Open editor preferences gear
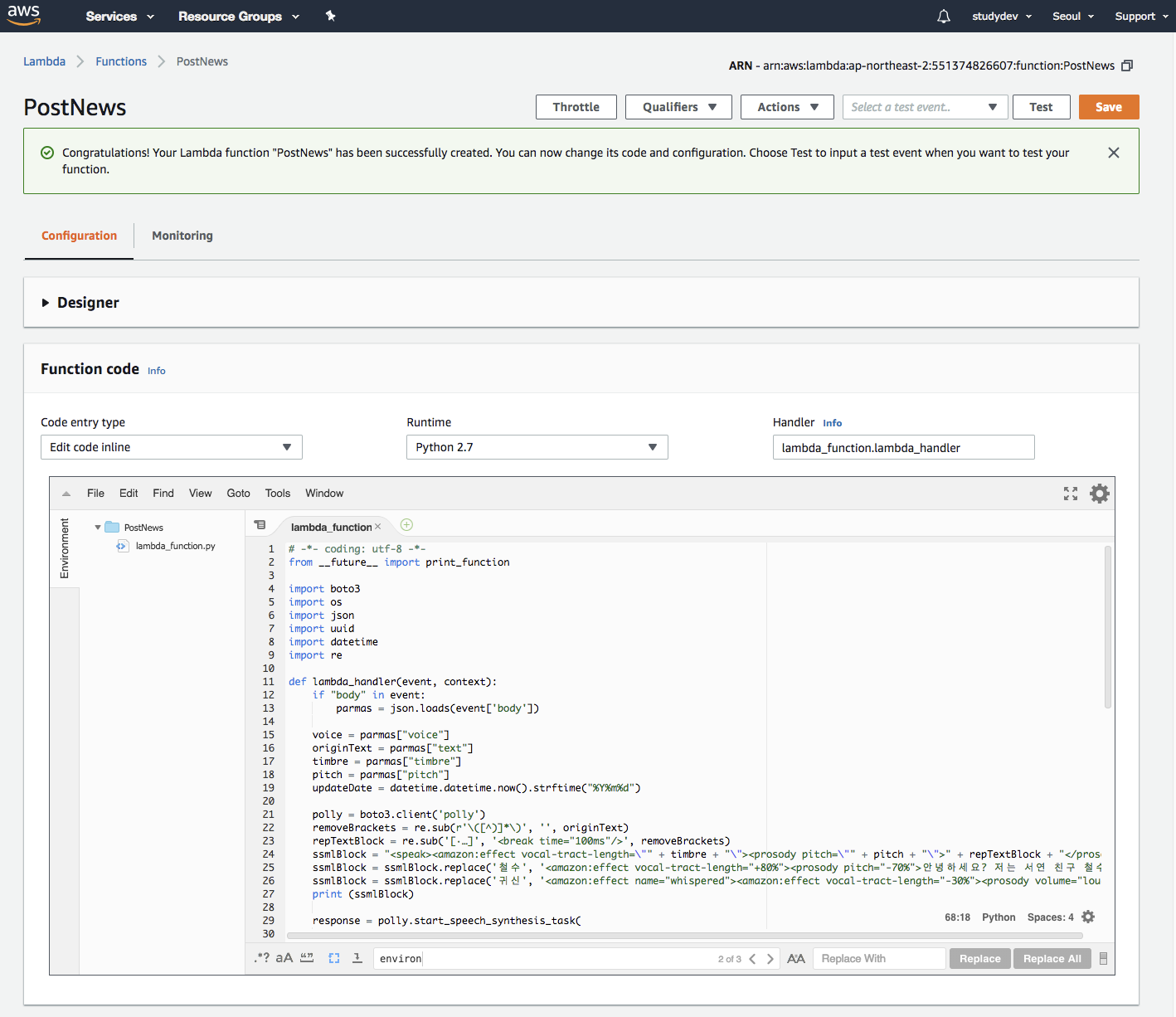This screenshot has width=1176, height=1017. pos(1100,494)
